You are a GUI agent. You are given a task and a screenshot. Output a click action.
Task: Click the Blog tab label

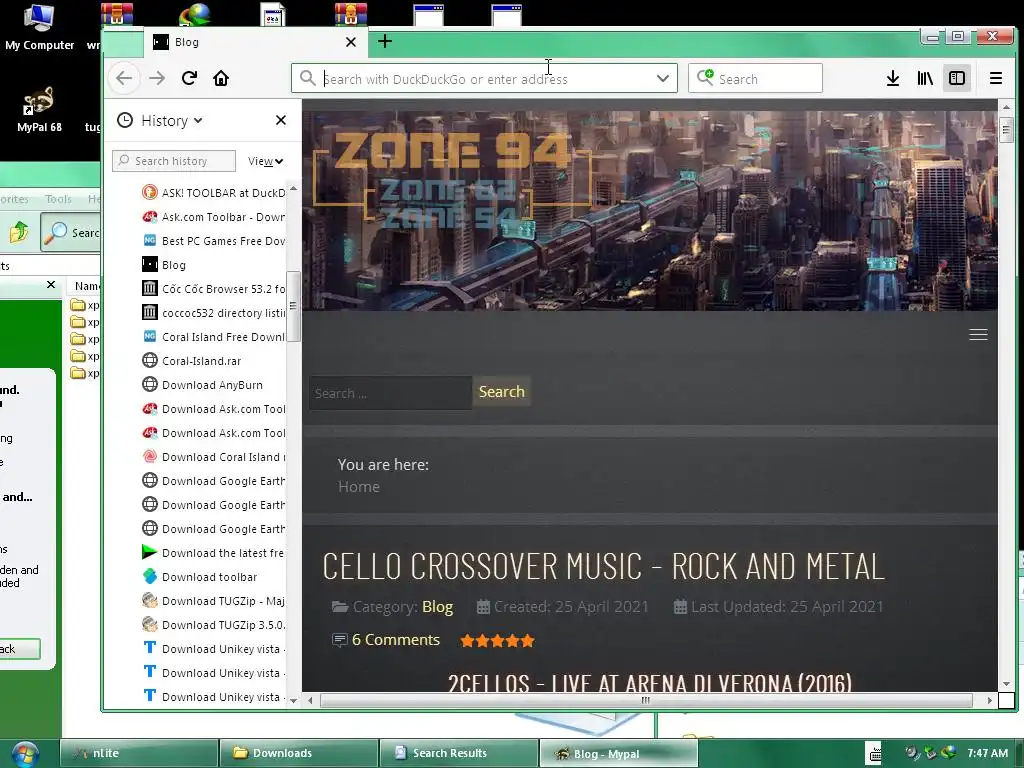pyautogui.click(x=186, y=42)
